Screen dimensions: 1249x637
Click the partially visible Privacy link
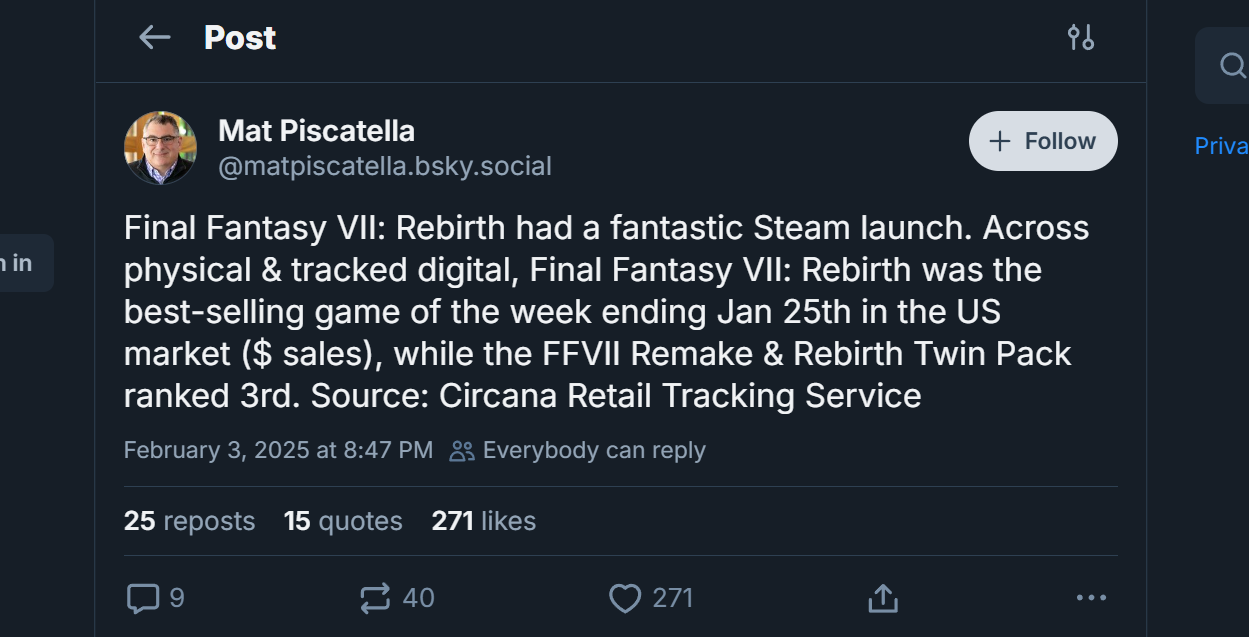pos(1222,146)
